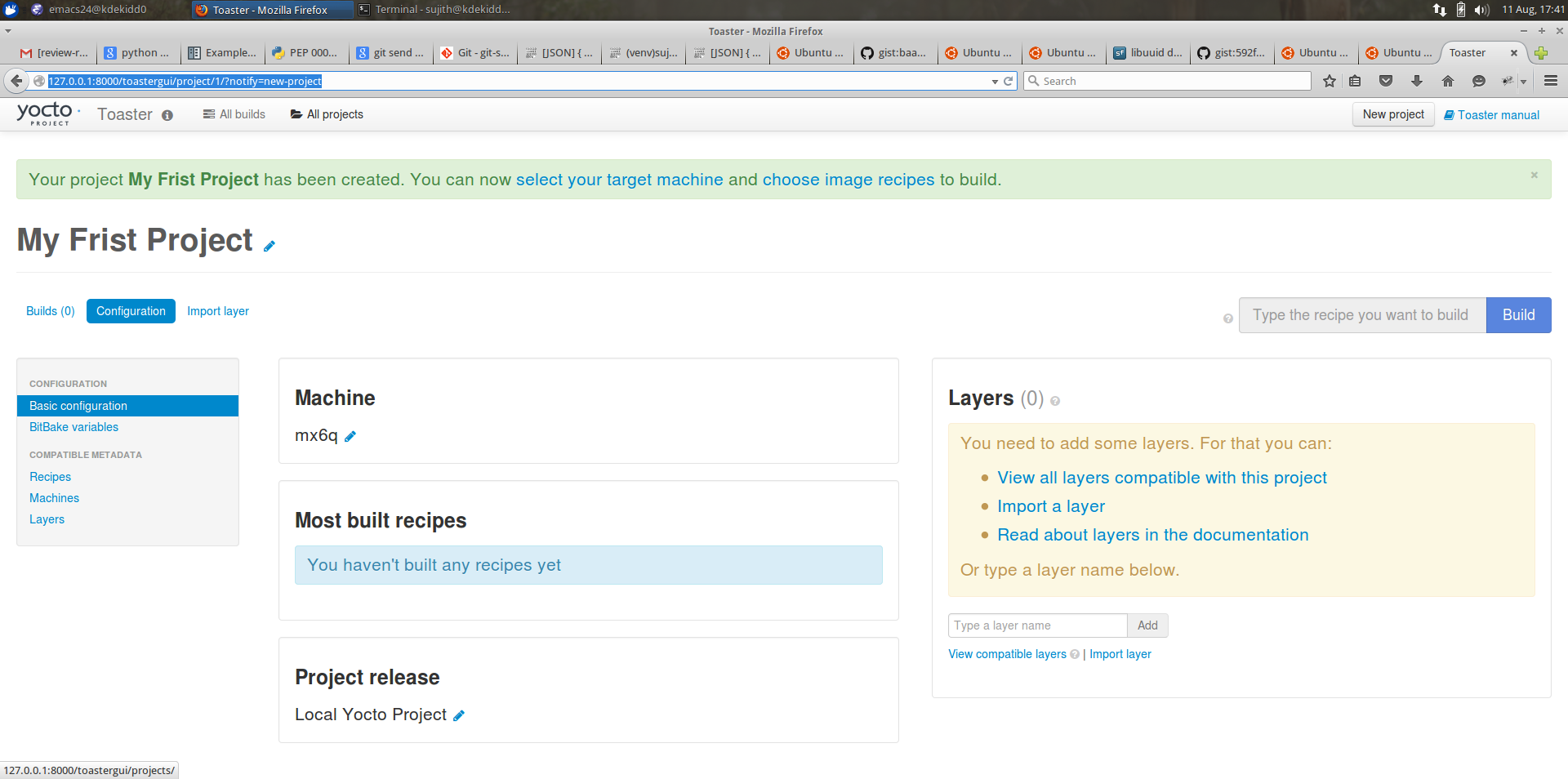The height and width of the screenshot is (779, 1568).
Task: Focus the Type a layer name field
Action: click(1038, 625)
